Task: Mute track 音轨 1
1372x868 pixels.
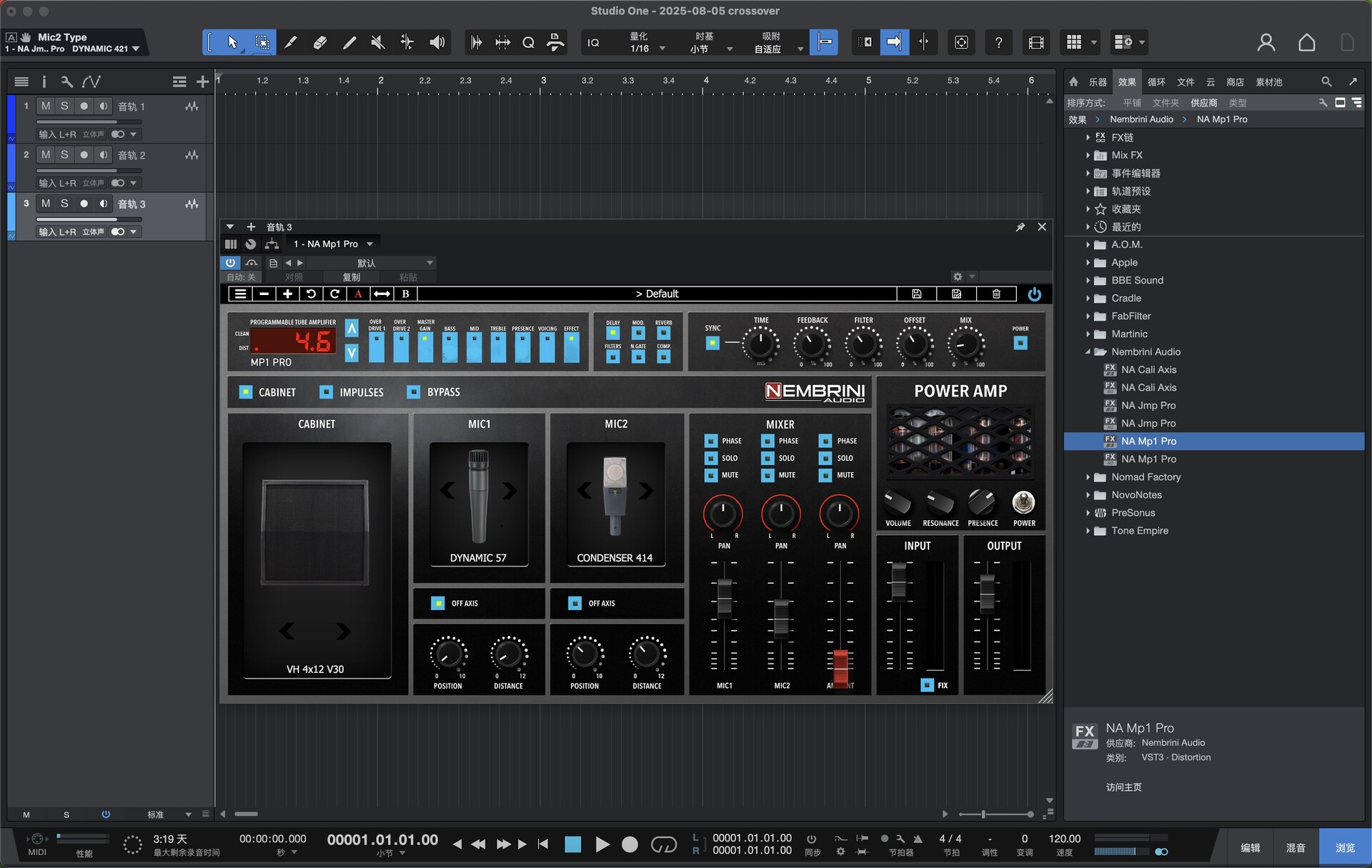Action: tap(46, 106)
